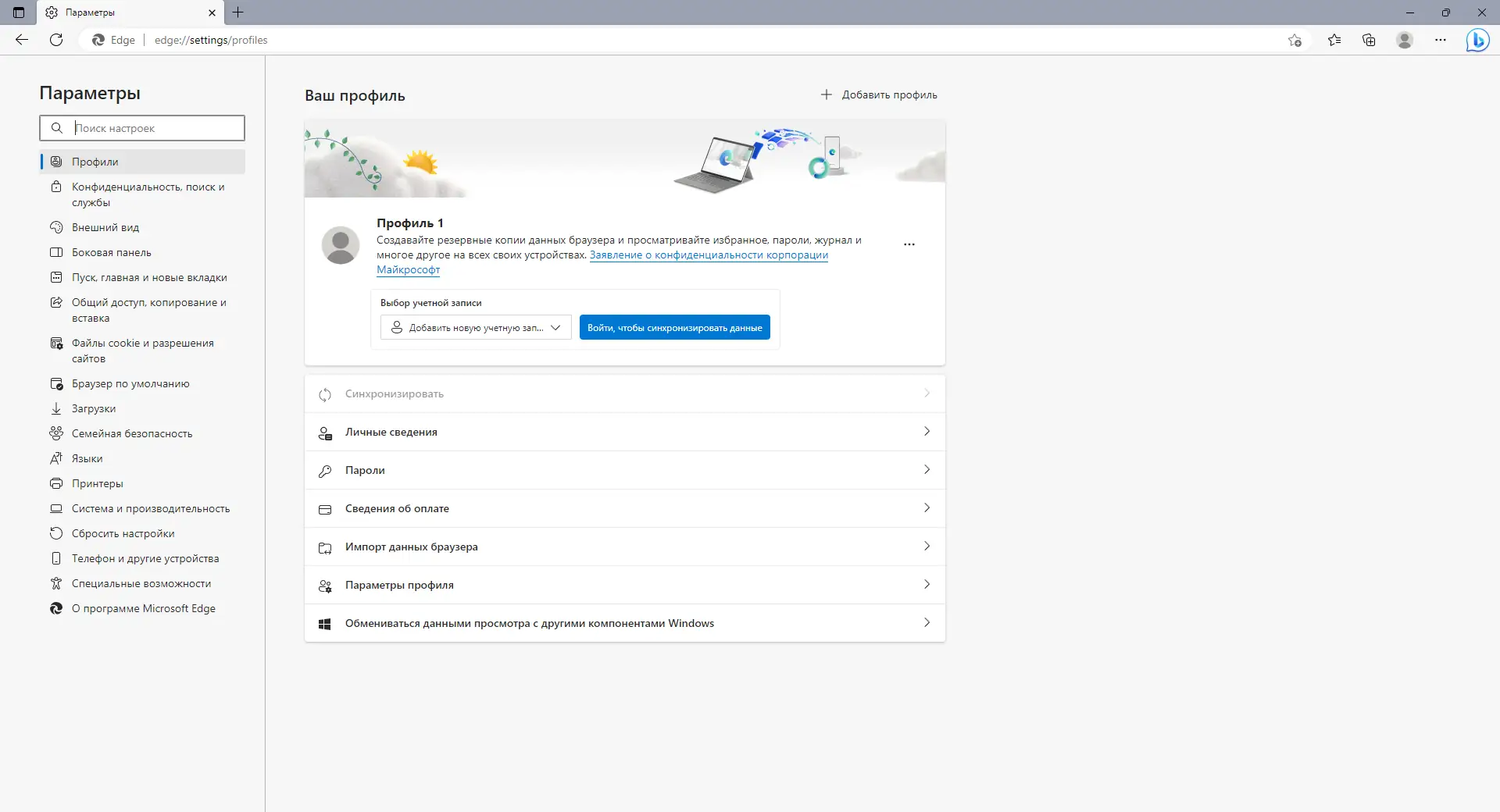The image size is (1500, 812).
Task: Click the Поиск настроек search field
Action: [x=141, y=128]
